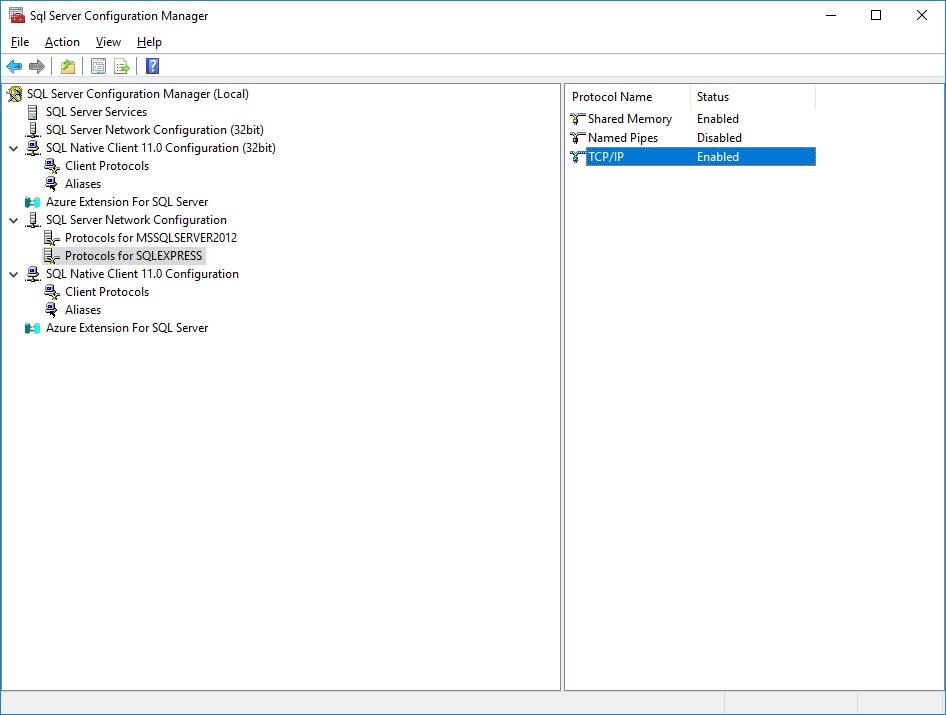
Task: Click the Export List toolbar icon
Action: [x=122, y=66]
